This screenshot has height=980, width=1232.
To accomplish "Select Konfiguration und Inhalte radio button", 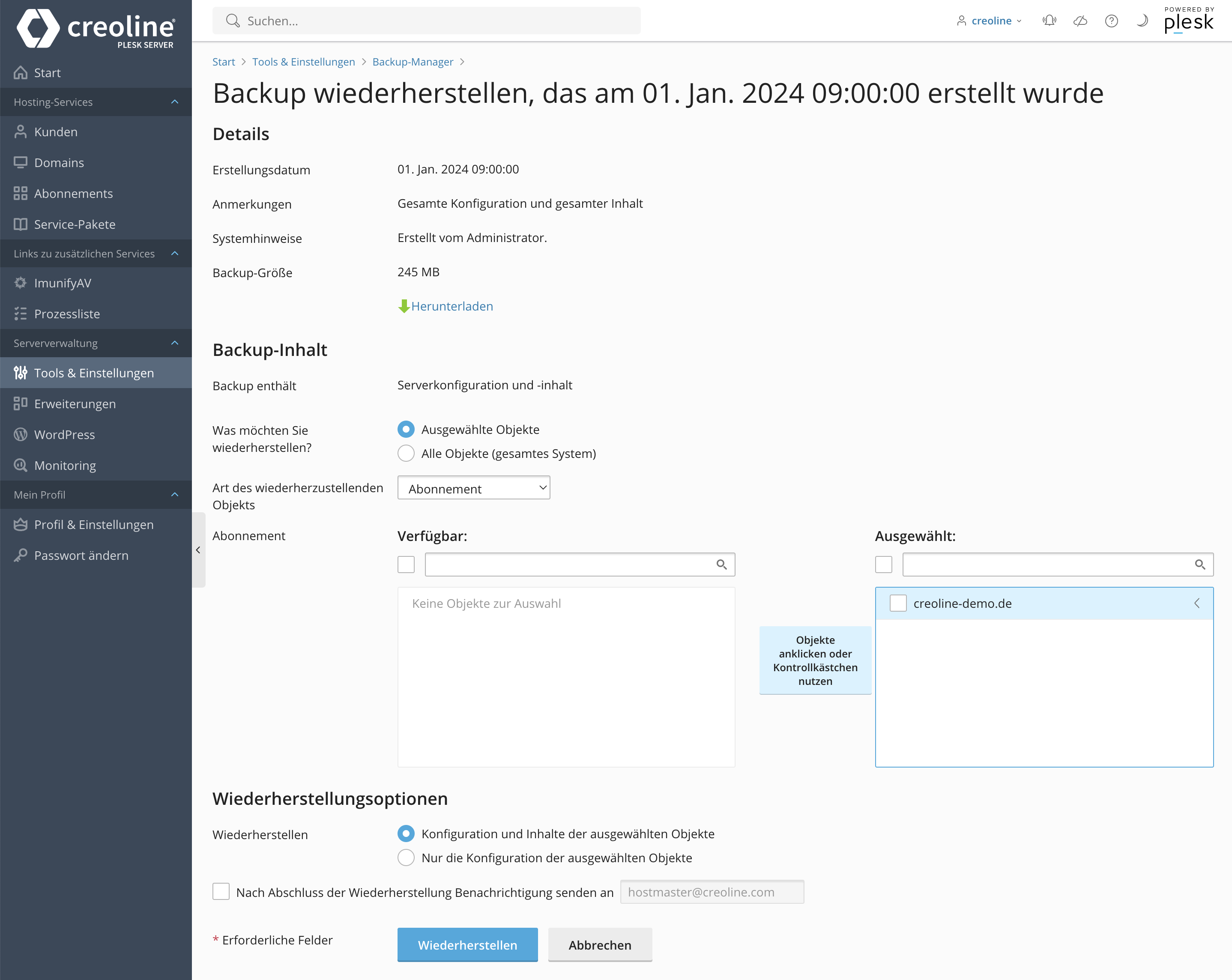I will [x=406, y=834].
